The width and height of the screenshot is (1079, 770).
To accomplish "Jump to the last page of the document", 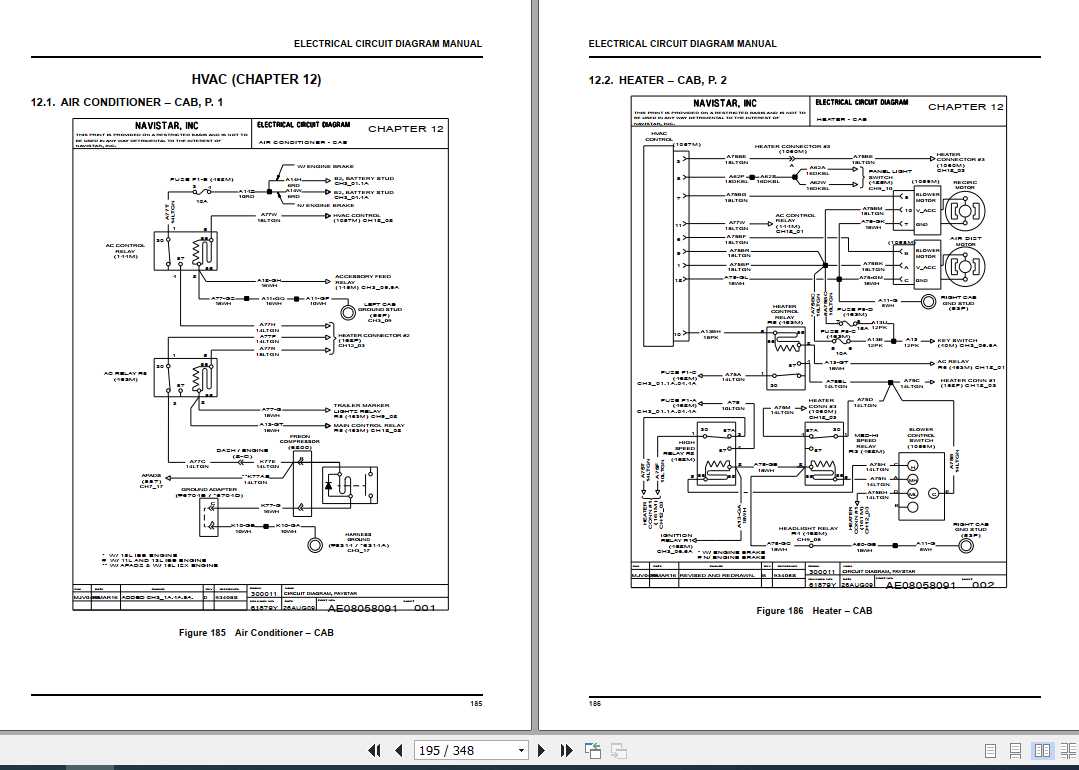I will (566, 750).
